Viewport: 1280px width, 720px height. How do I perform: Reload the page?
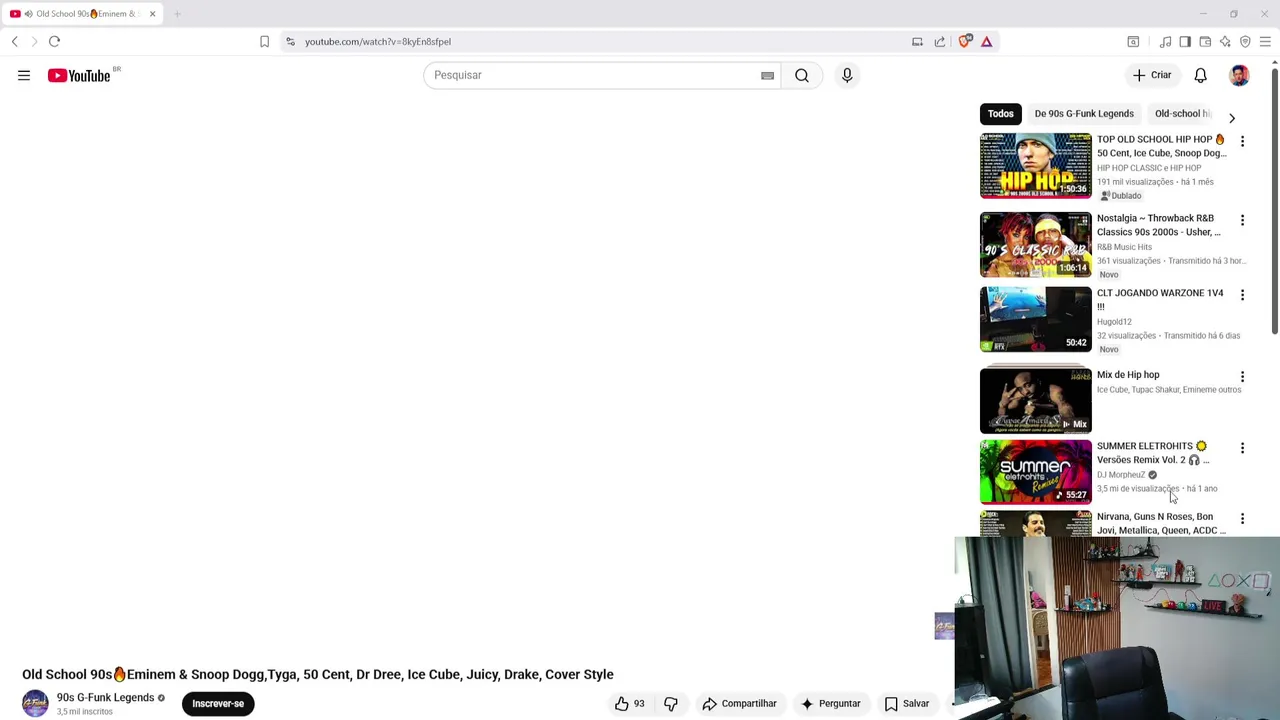[54, 41]
